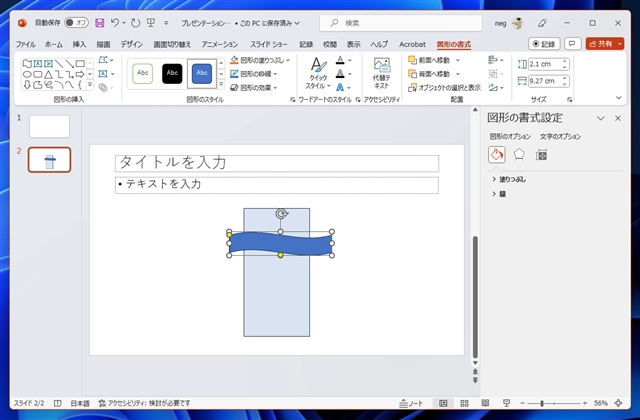Viewport: 640px width, 420px height.
Task: Expand the shape styles gallery
Action: pyautogui.click(x=221, y=84)
